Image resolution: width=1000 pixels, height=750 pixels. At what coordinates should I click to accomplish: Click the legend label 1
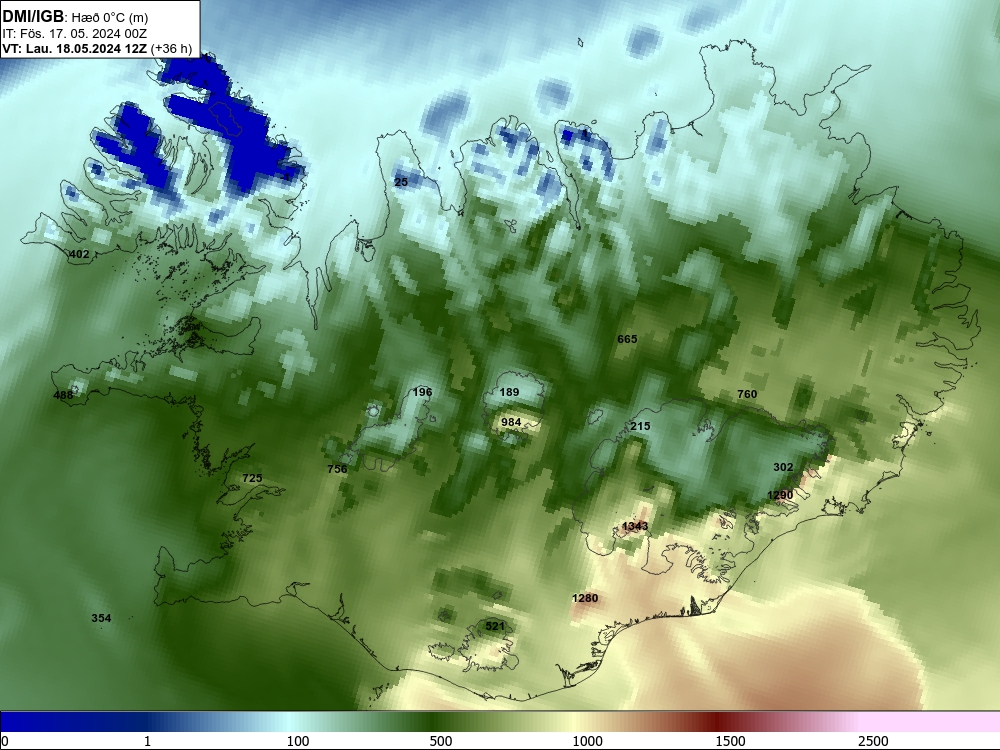[147, 741]
